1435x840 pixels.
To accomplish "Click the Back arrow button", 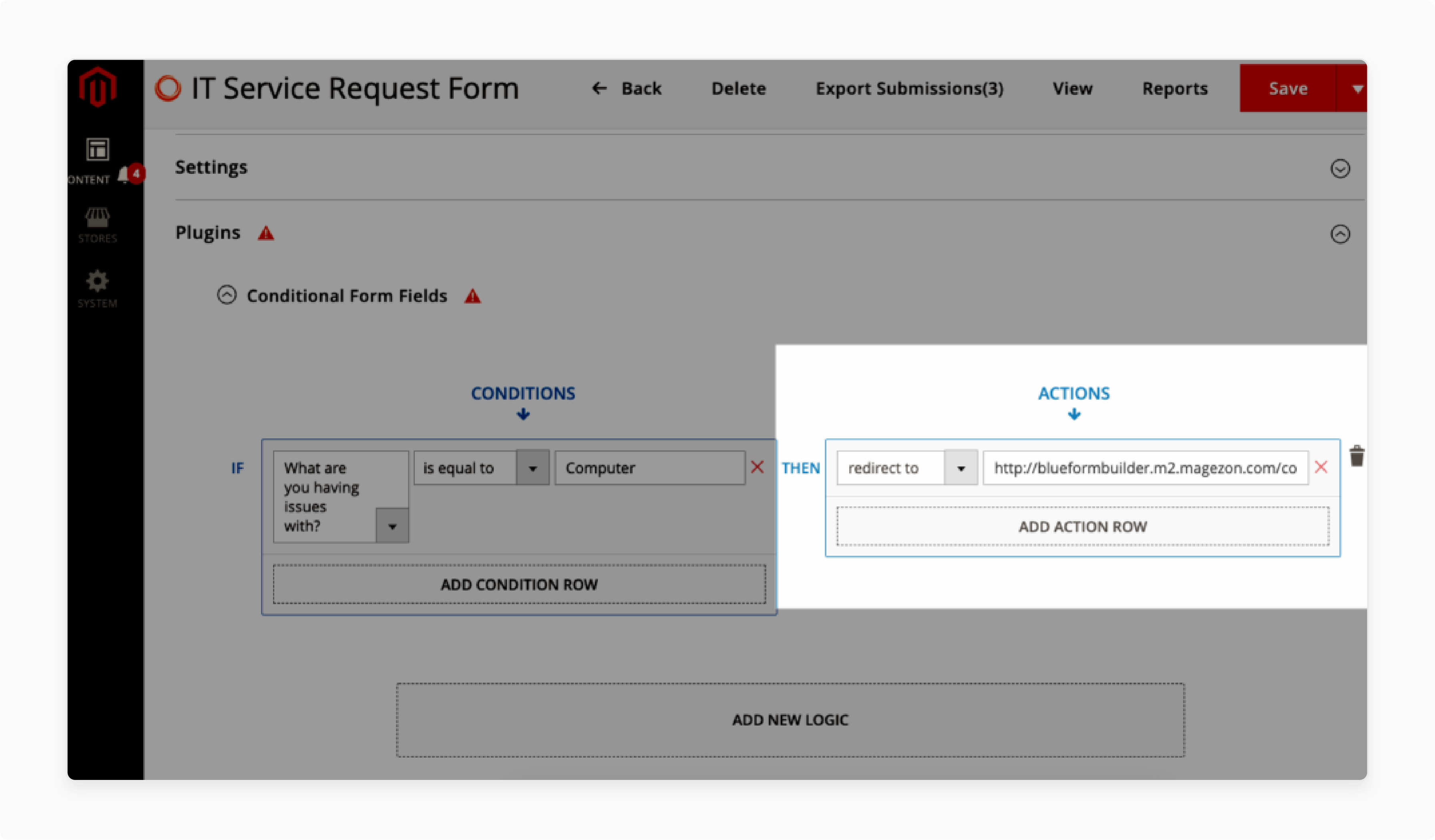I will pos(626,88).
